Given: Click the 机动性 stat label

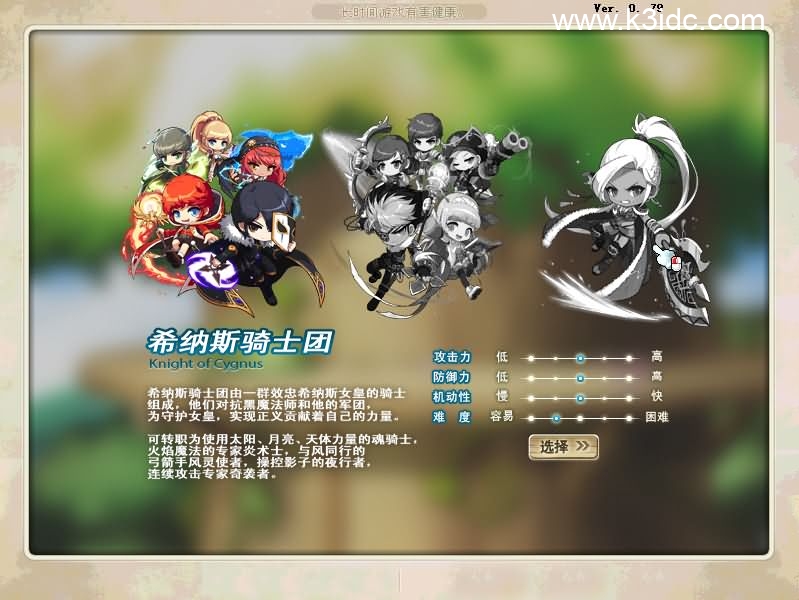Looking at the screenshot, I should pyautogui.click(x=451, y=397).
